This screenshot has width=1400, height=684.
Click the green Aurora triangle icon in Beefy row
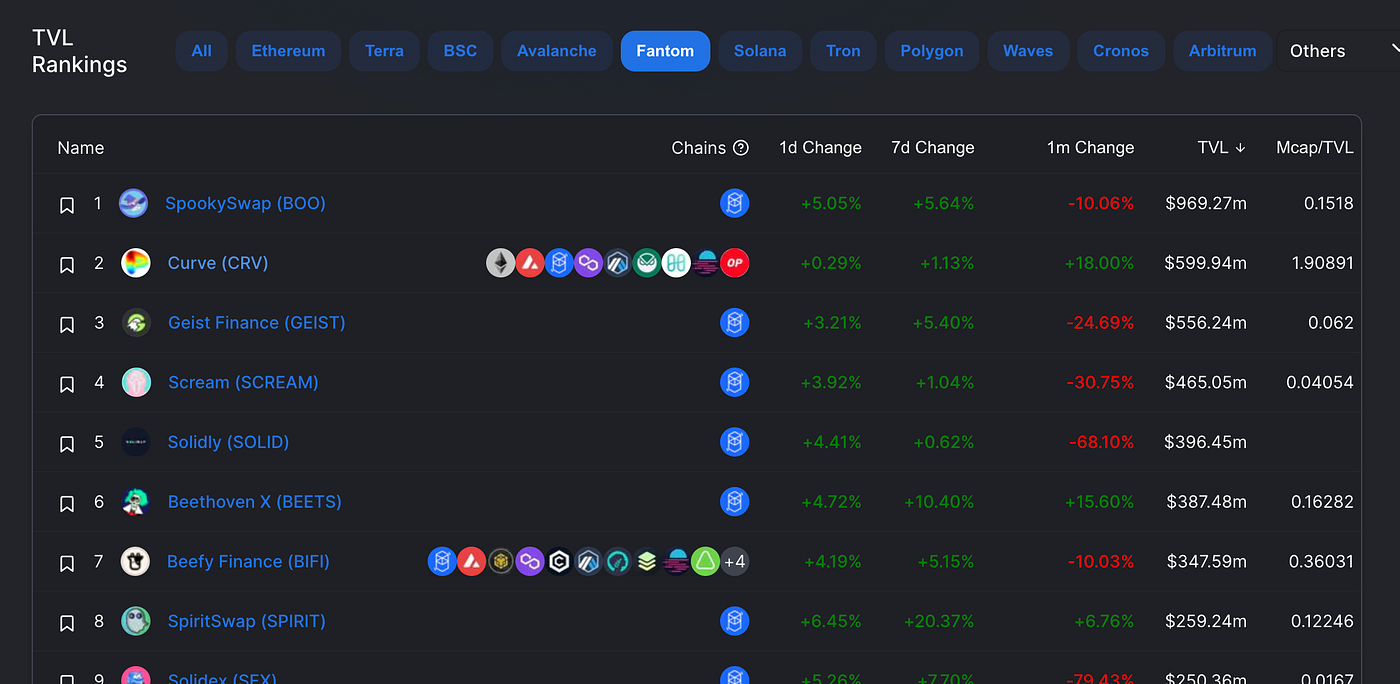tap(706, 561)
